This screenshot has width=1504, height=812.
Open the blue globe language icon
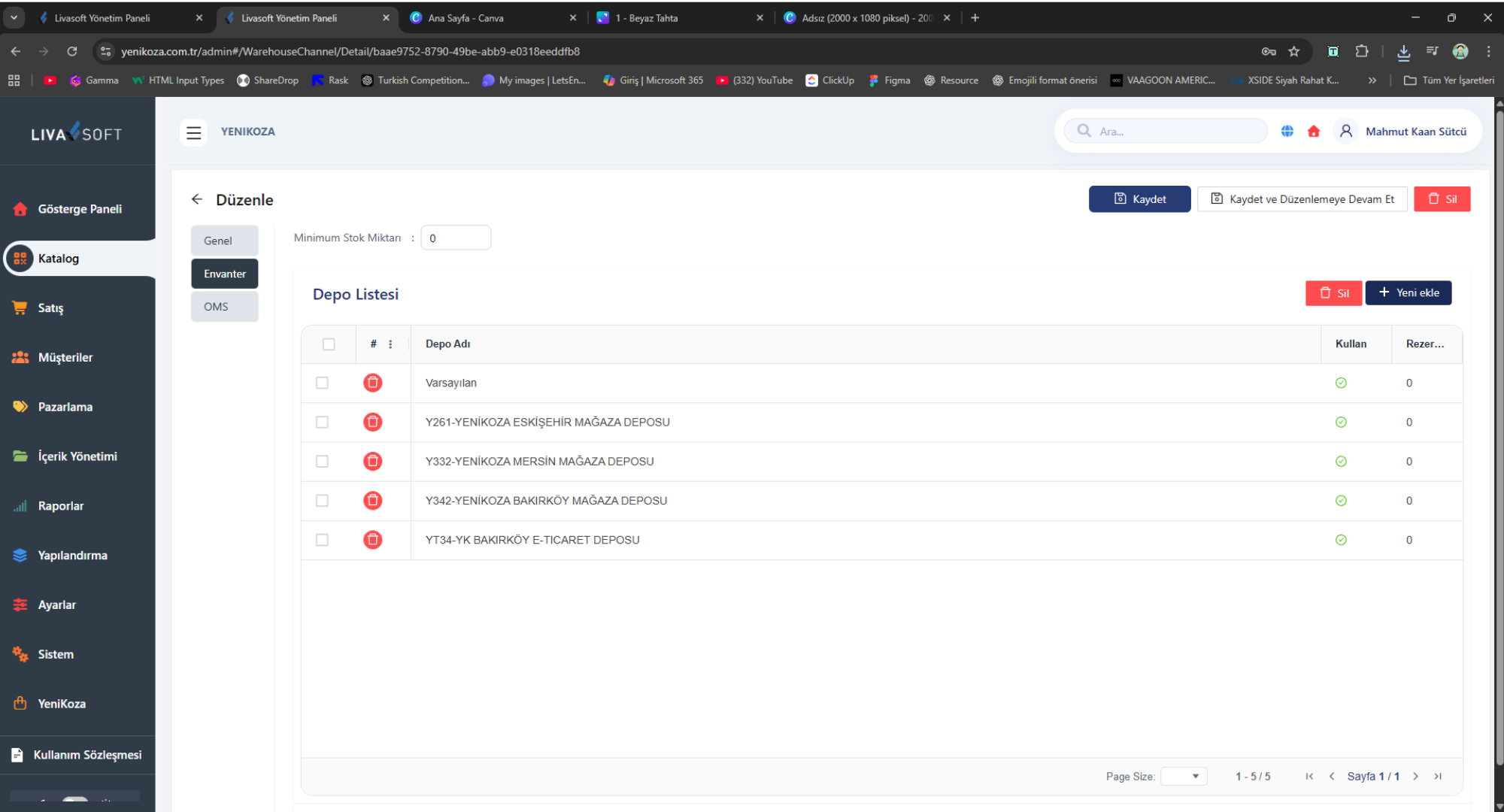click(1287, 132)
